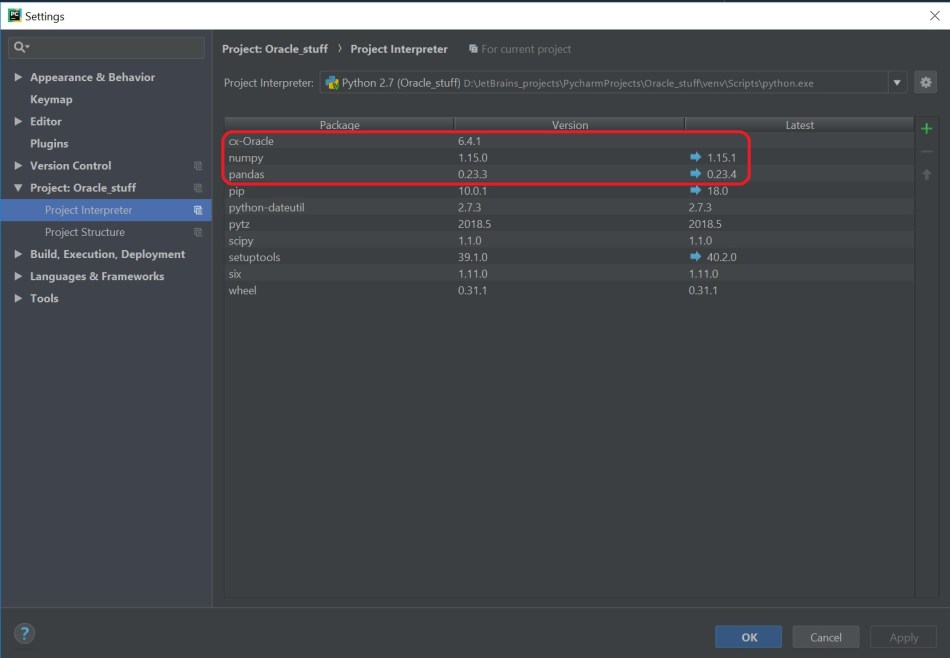This screenshot has width=950, height=658.
Task: Expand Build, Execution, Deployment section
Action: (18, 254)
